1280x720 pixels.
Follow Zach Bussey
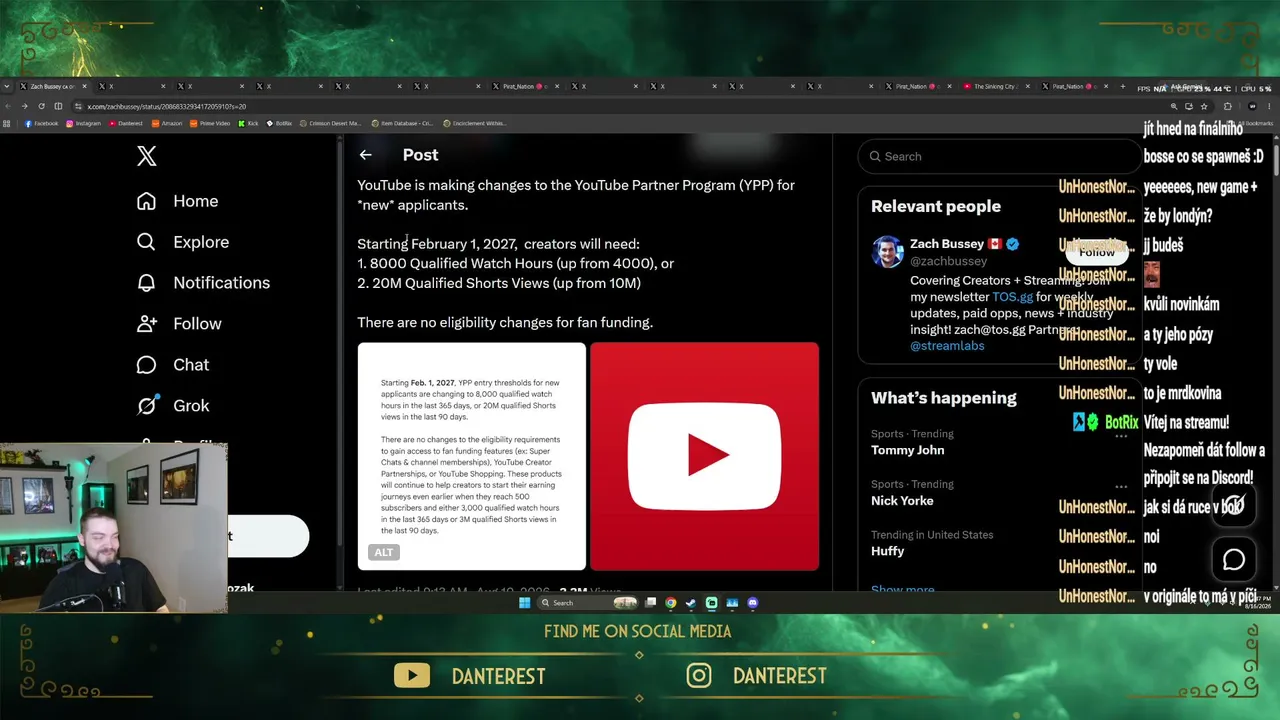tap(1096, 252)
